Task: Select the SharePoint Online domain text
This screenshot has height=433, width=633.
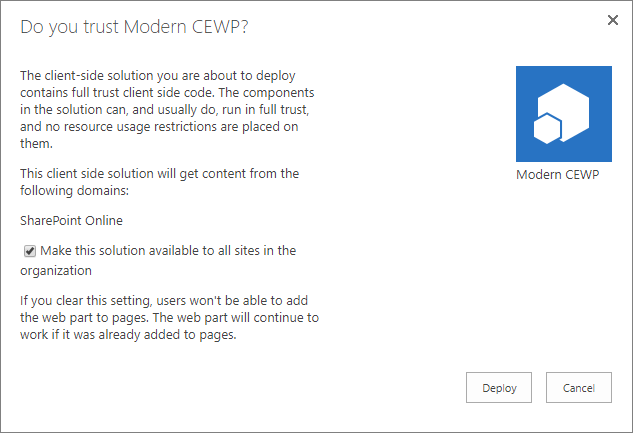Action: [71, 219]
